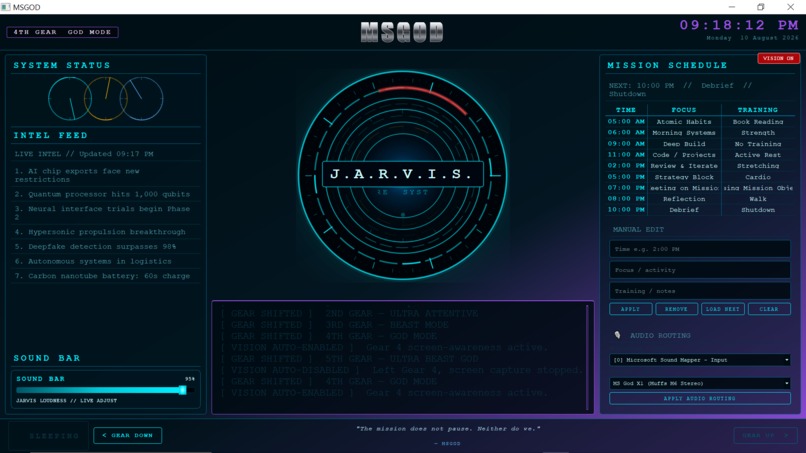806x453 pixels.
Task: Select the 11:00 AM Code / Projects row
Action: (x=700, y=155)
